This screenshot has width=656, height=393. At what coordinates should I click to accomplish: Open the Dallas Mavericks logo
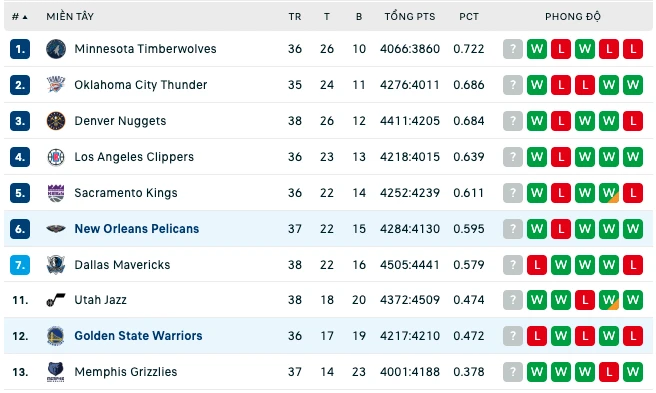[x=56, y=265]
